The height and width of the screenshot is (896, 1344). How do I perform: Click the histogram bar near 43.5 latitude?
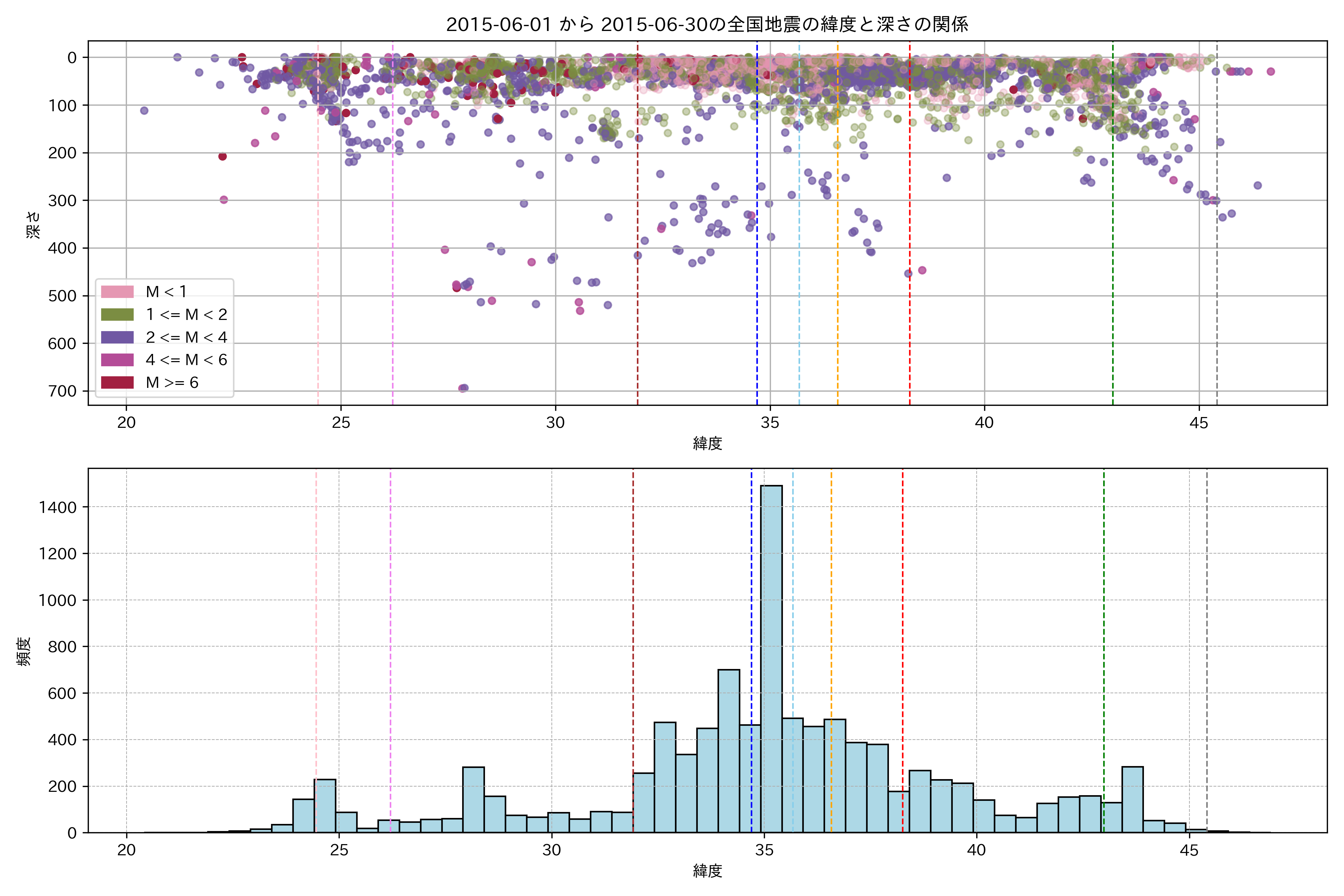1132,800
